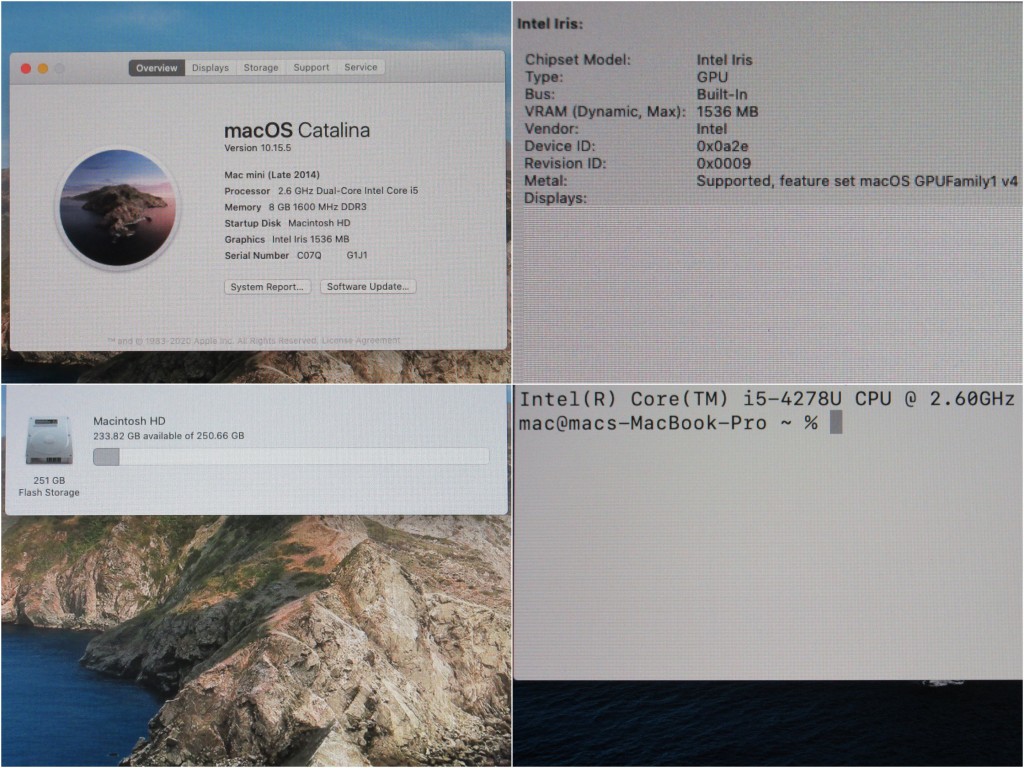Click the Device ID value '0x0a2e'
The image size is (1024, 768).
pos(722,146)
